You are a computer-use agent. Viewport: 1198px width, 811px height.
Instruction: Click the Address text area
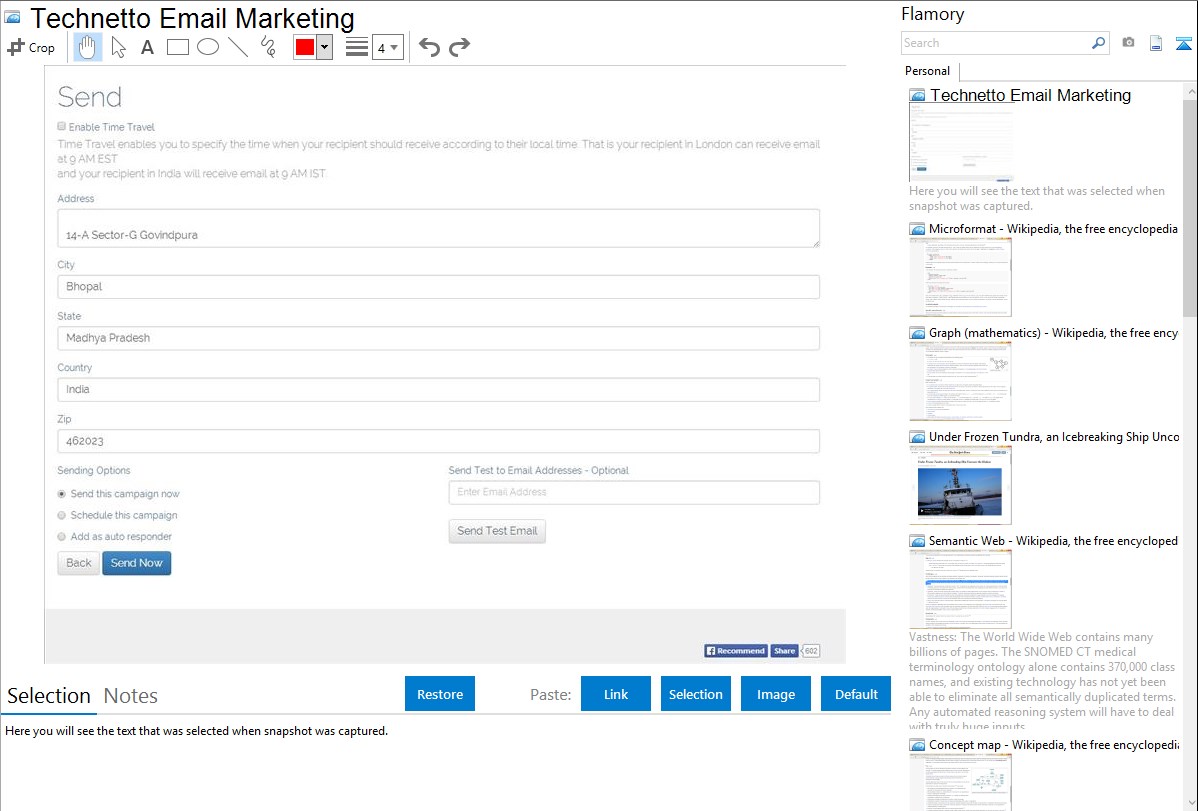click(x=439, y=228)
